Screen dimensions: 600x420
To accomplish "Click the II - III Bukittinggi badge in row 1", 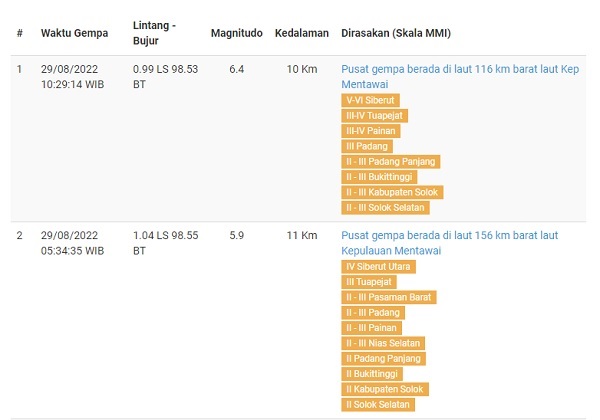I will (379, 177).
